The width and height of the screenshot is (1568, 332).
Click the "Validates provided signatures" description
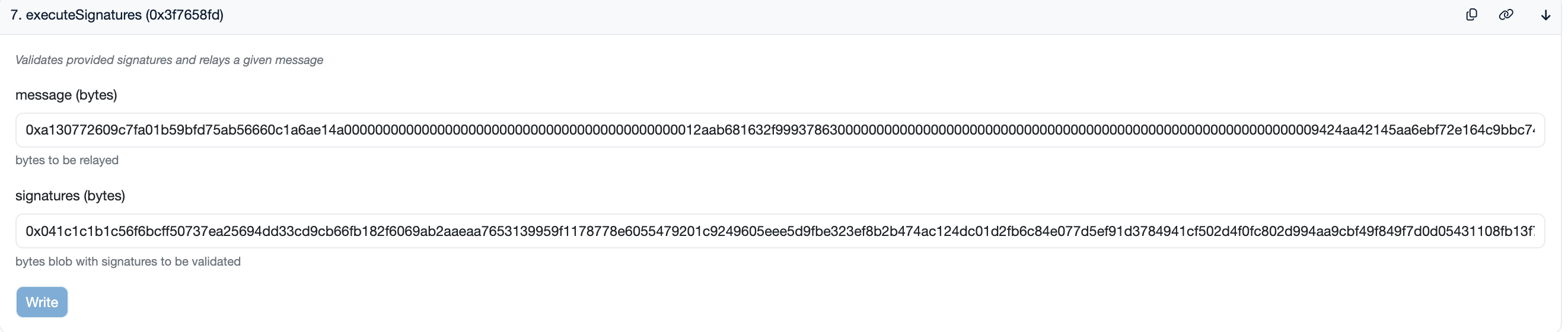(x=168, y=60)
